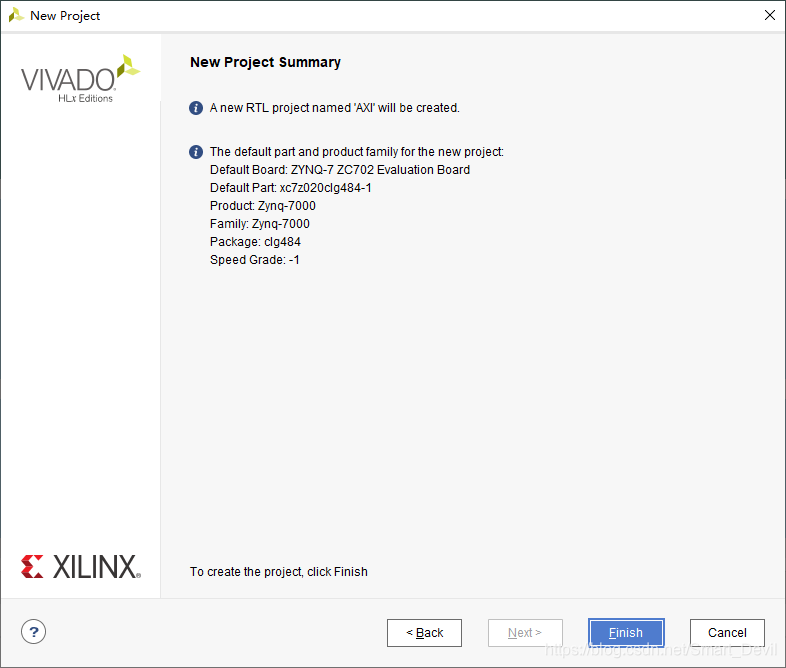Click the Vivado HLx Editions logo
Viewport: 786px width, 668px height.
pos(80,79)
